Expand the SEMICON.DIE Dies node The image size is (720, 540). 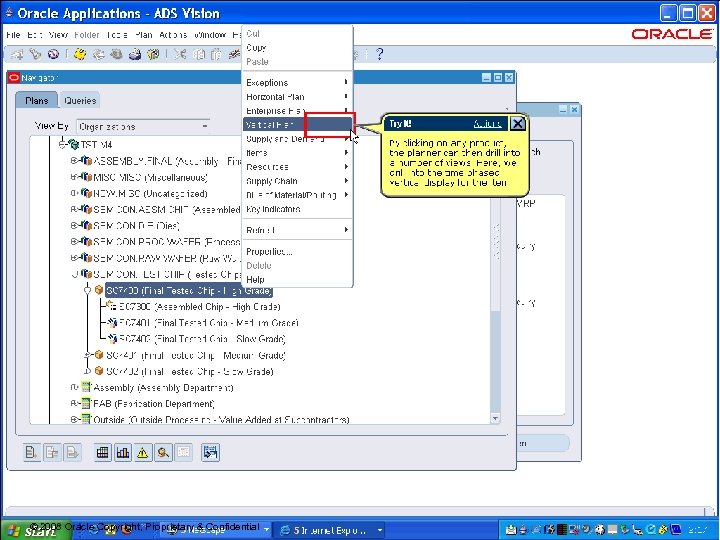click(73, 225)
